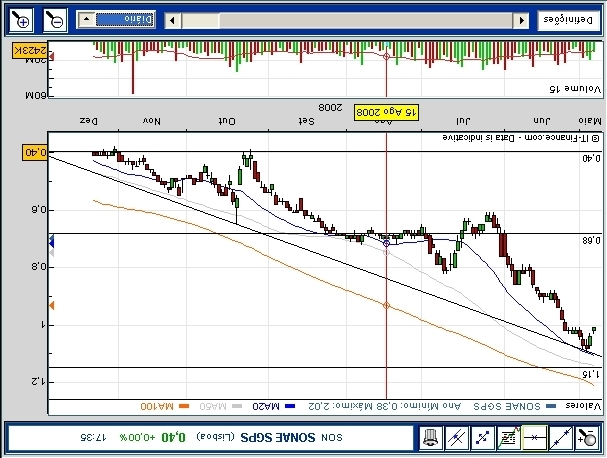Click the '17:35' time text

click(93, 438)
